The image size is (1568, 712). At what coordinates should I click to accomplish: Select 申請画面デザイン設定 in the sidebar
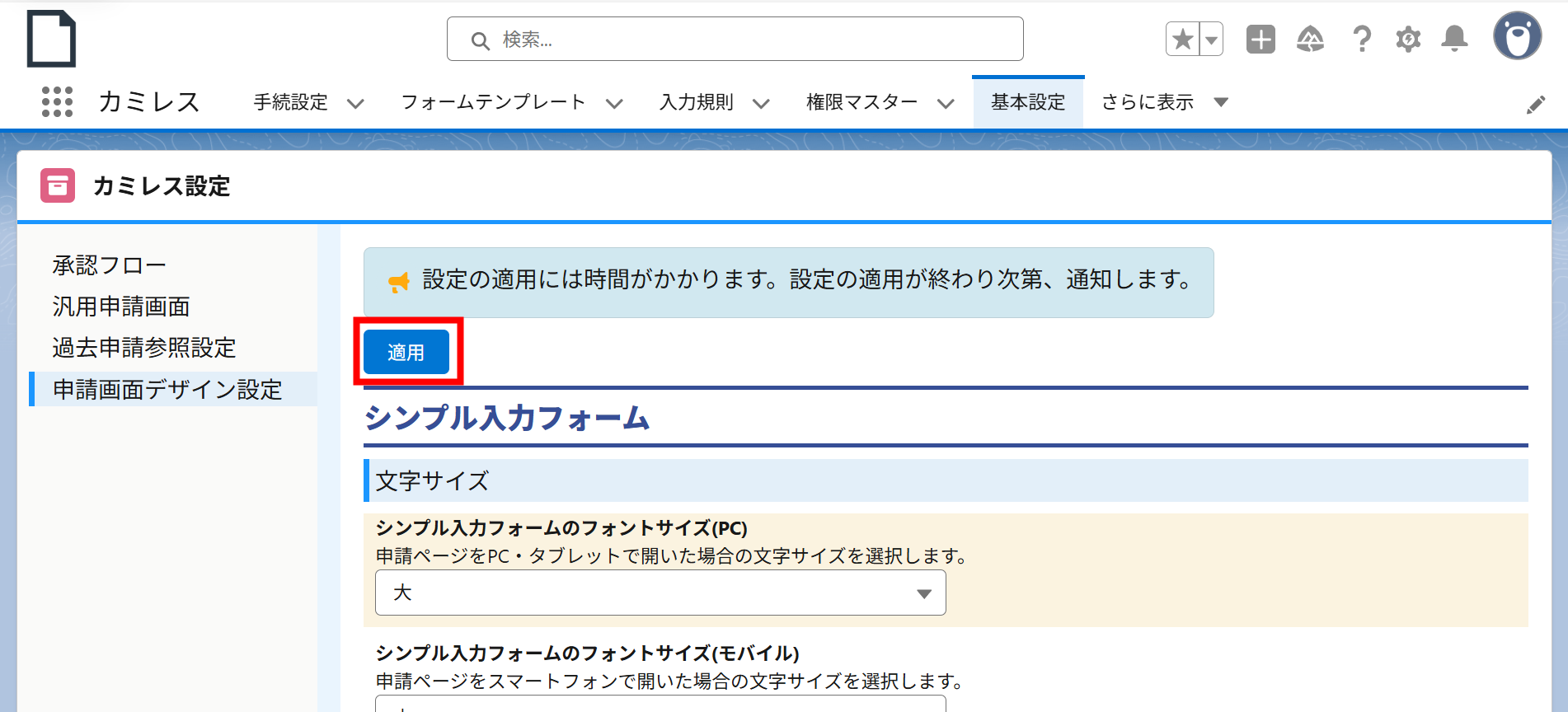tap(173, 389)
